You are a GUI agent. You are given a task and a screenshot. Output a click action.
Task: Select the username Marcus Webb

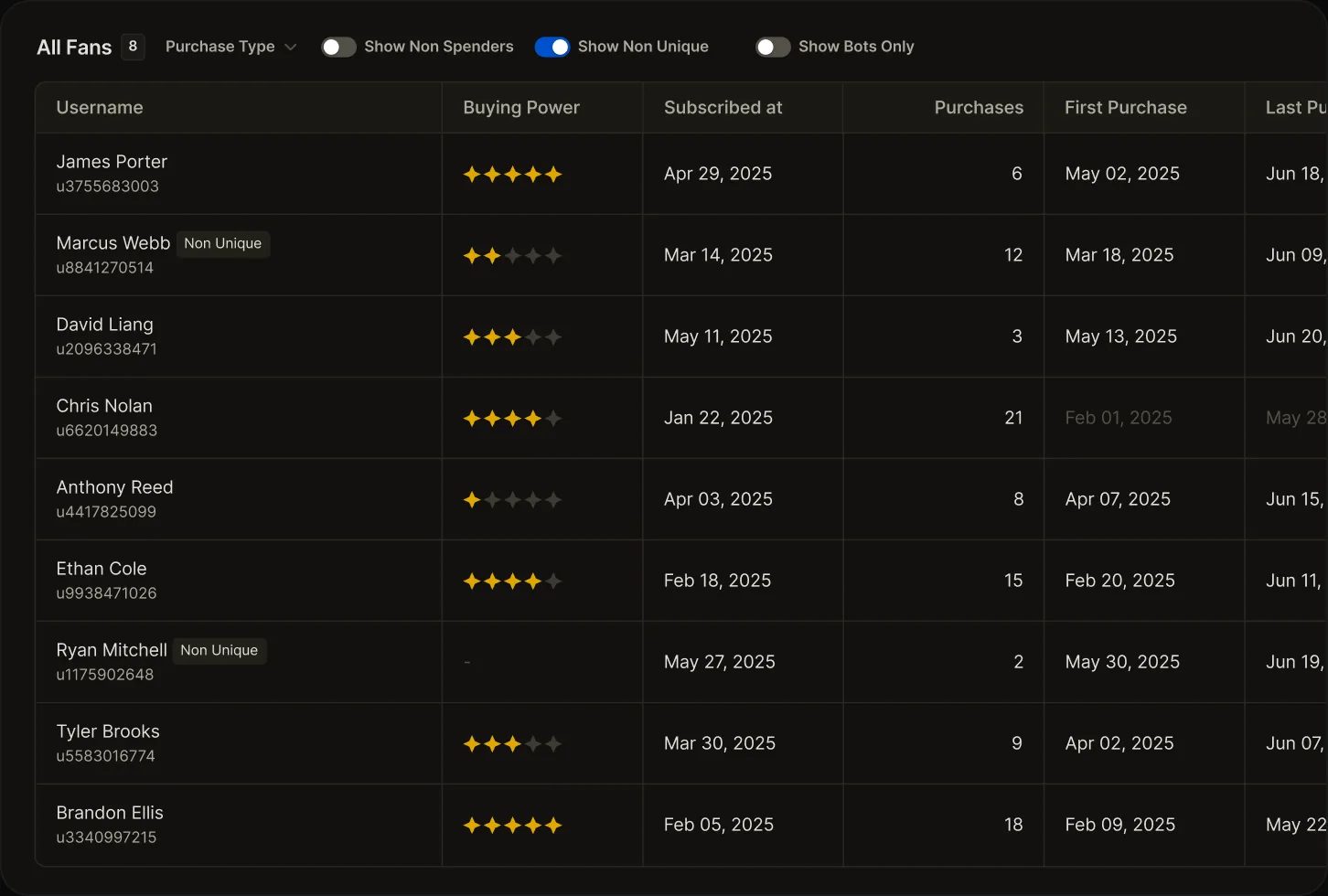click(x=113, y=243)
